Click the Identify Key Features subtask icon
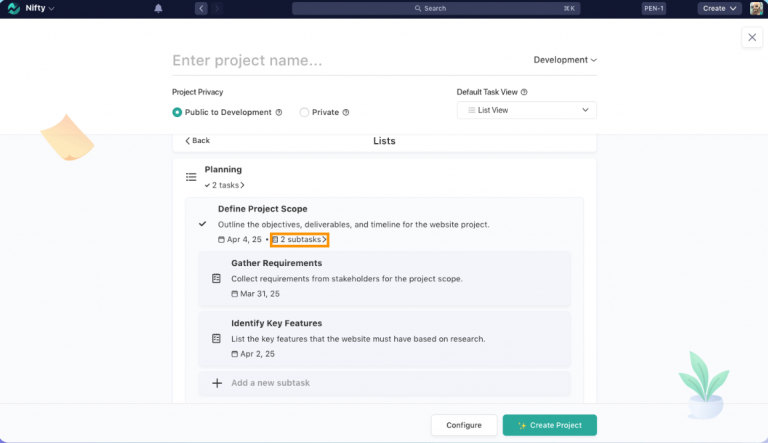 [216, 339]
